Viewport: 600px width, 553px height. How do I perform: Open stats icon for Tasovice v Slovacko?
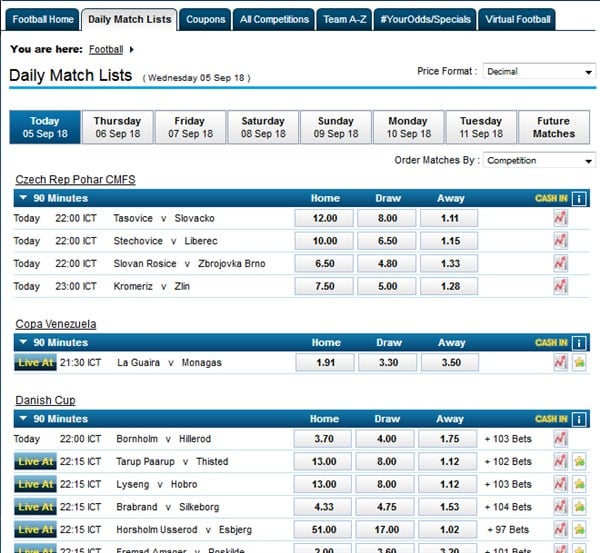click(561, 219)
